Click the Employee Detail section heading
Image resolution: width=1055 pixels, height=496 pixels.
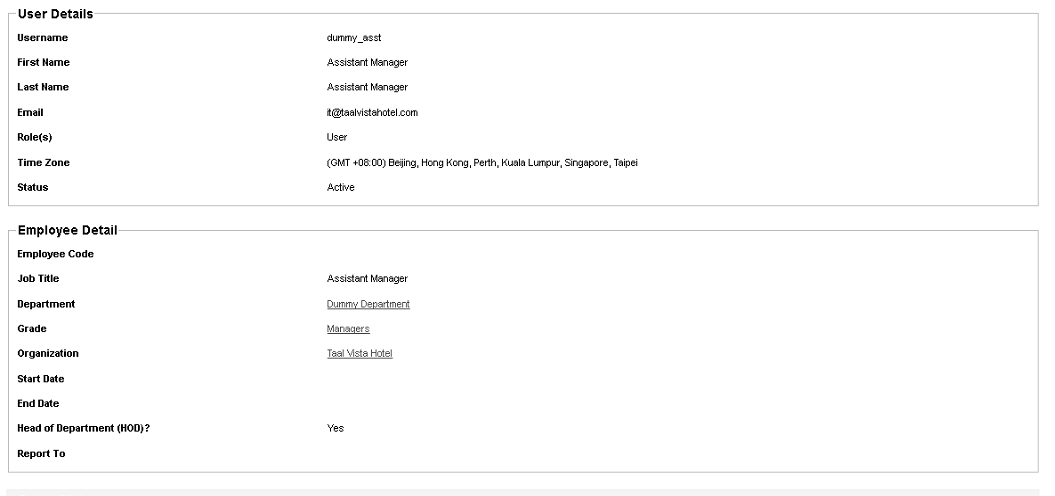67,230
